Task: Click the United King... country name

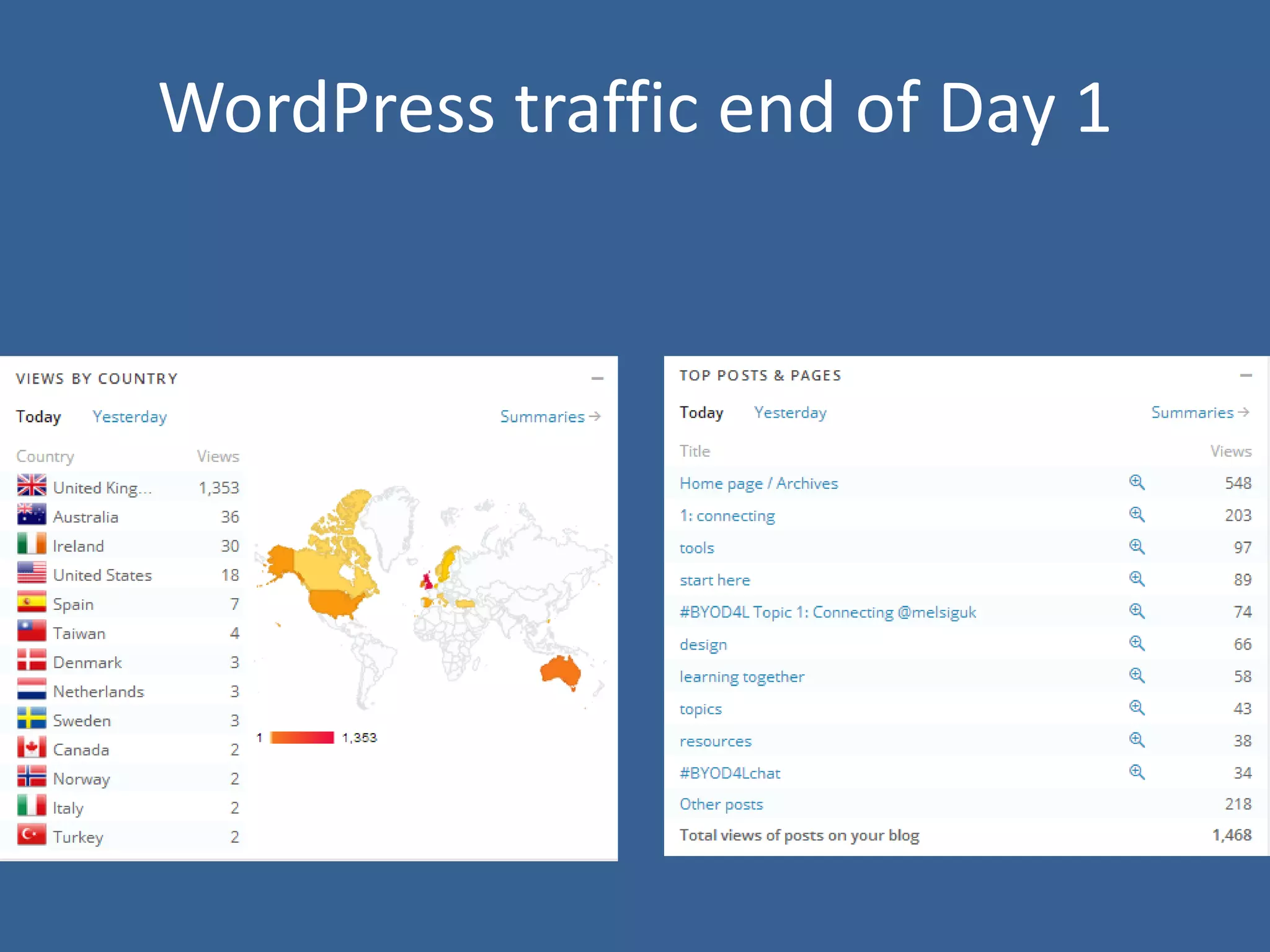Action: [102, 488]
